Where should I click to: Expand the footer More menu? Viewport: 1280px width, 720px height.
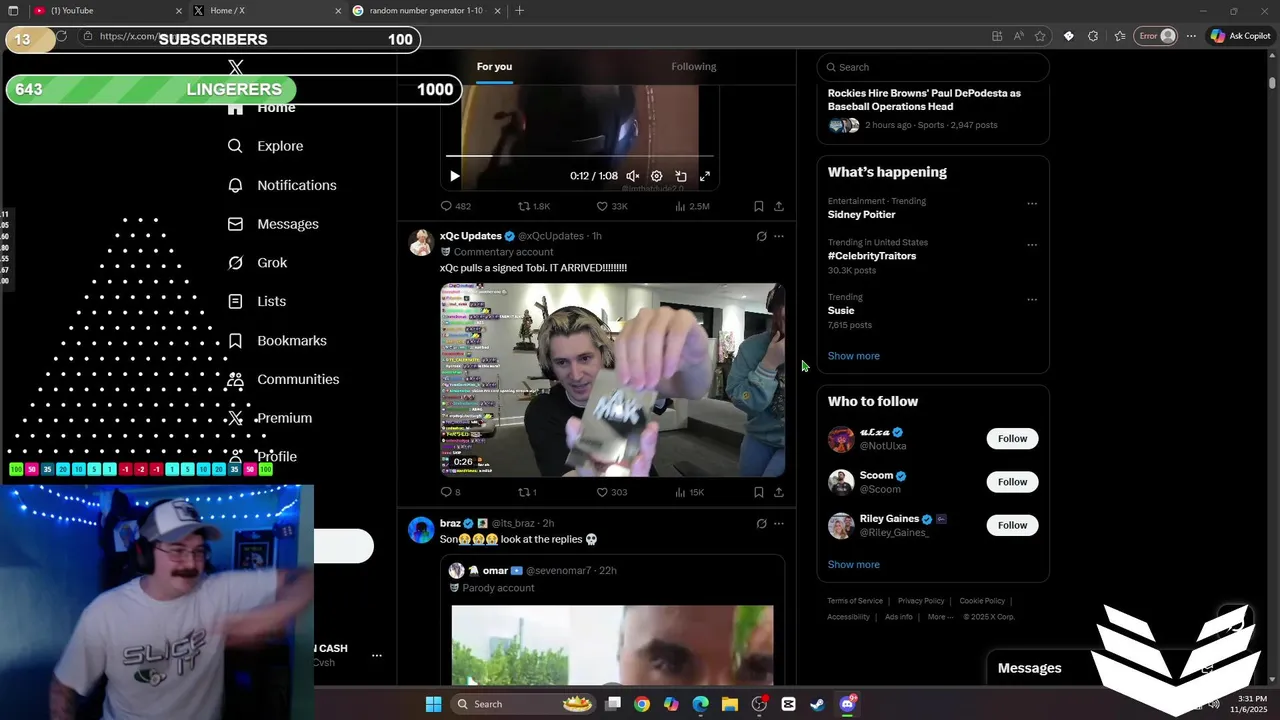pos(940,617)
